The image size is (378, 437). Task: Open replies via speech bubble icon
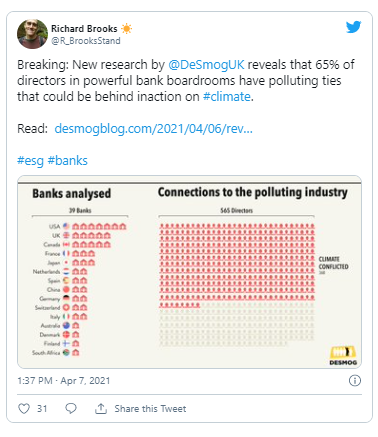click(x=71, y=409)
